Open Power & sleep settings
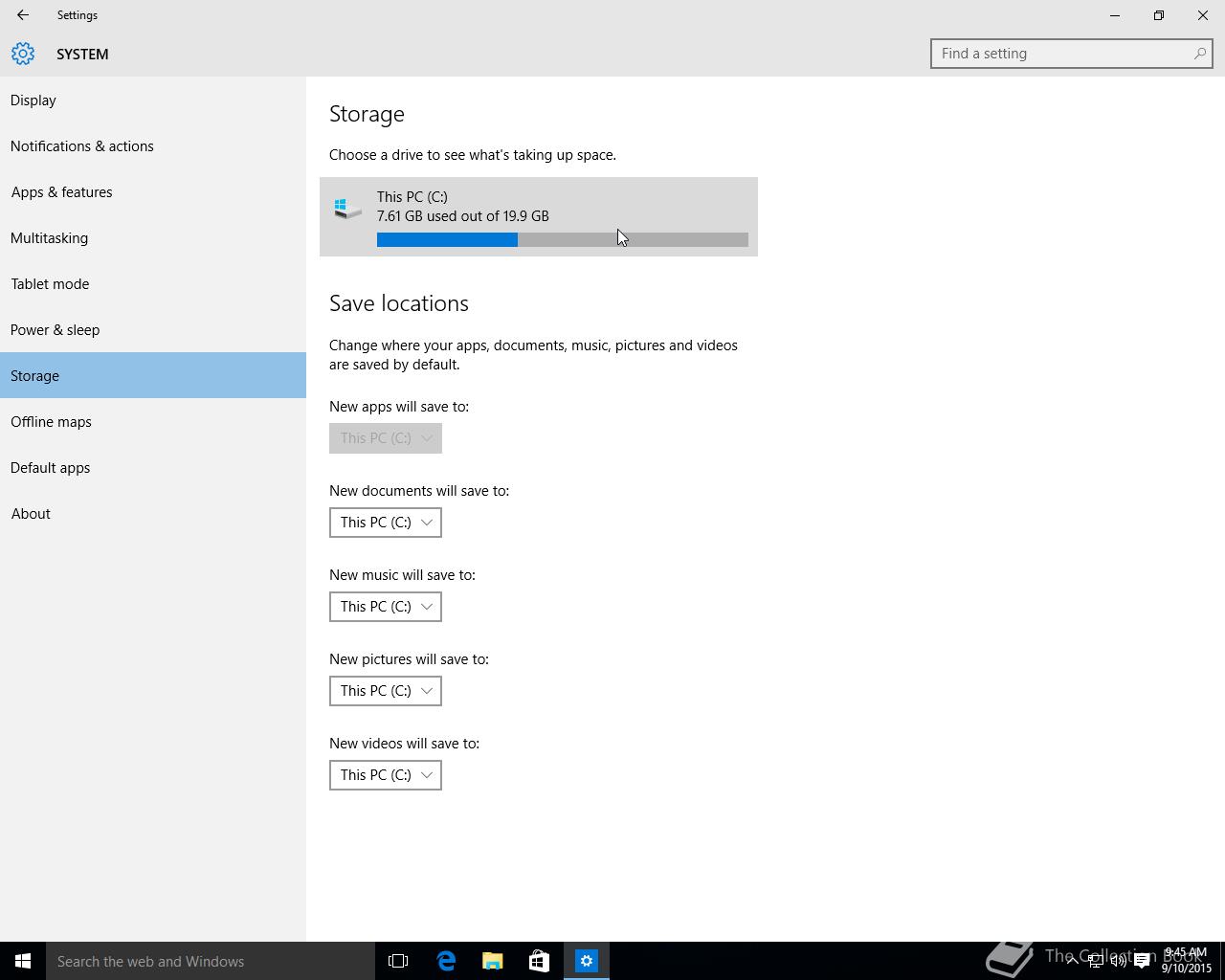The image size is (1225, 980). click(x=153, y=329)
